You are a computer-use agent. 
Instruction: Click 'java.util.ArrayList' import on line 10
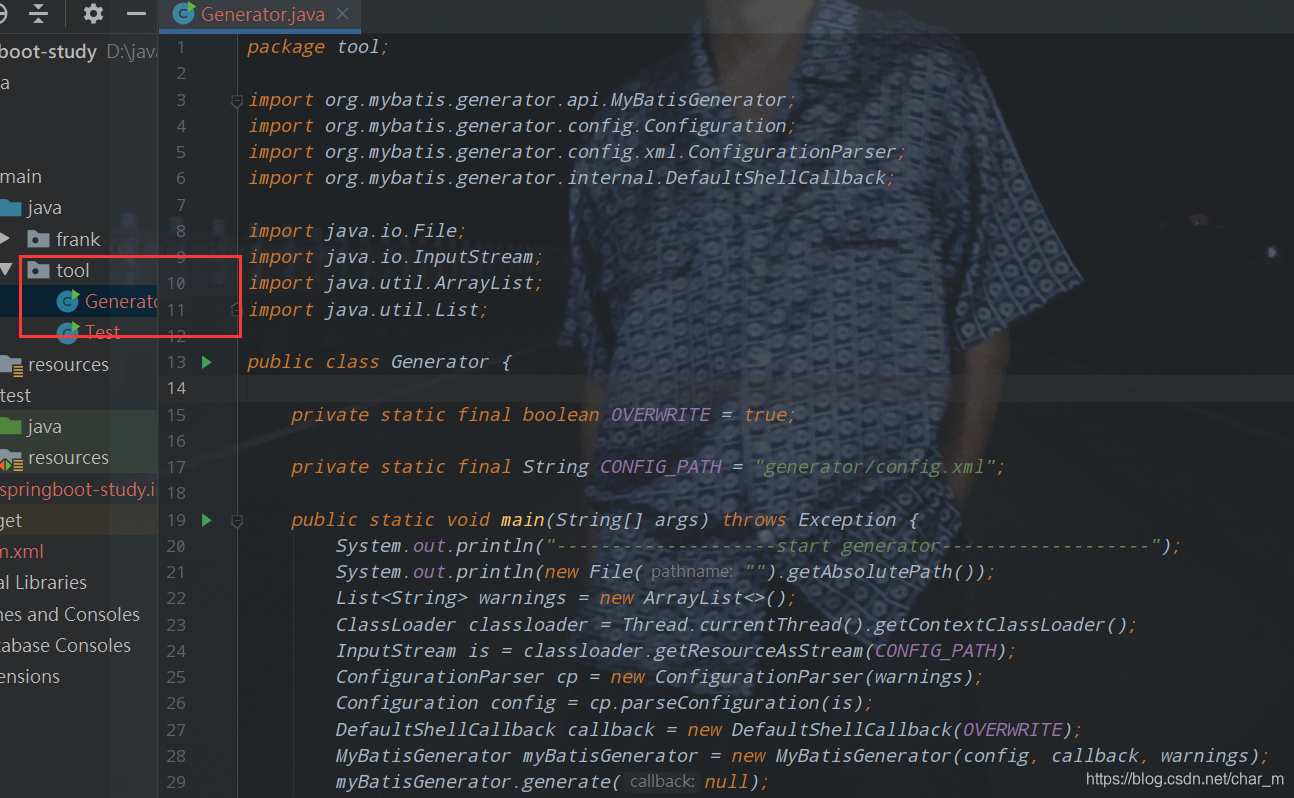(x=429, y=283)
